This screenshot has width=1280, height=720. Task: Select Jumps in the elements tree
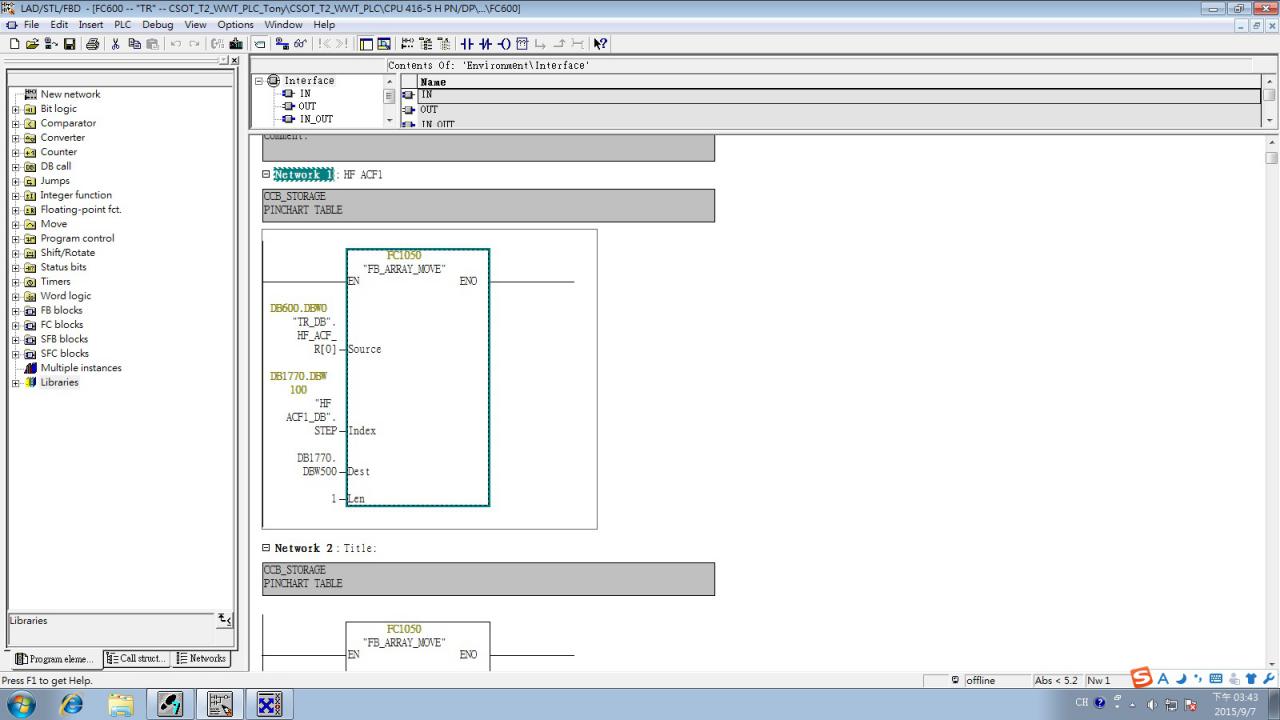55,181
